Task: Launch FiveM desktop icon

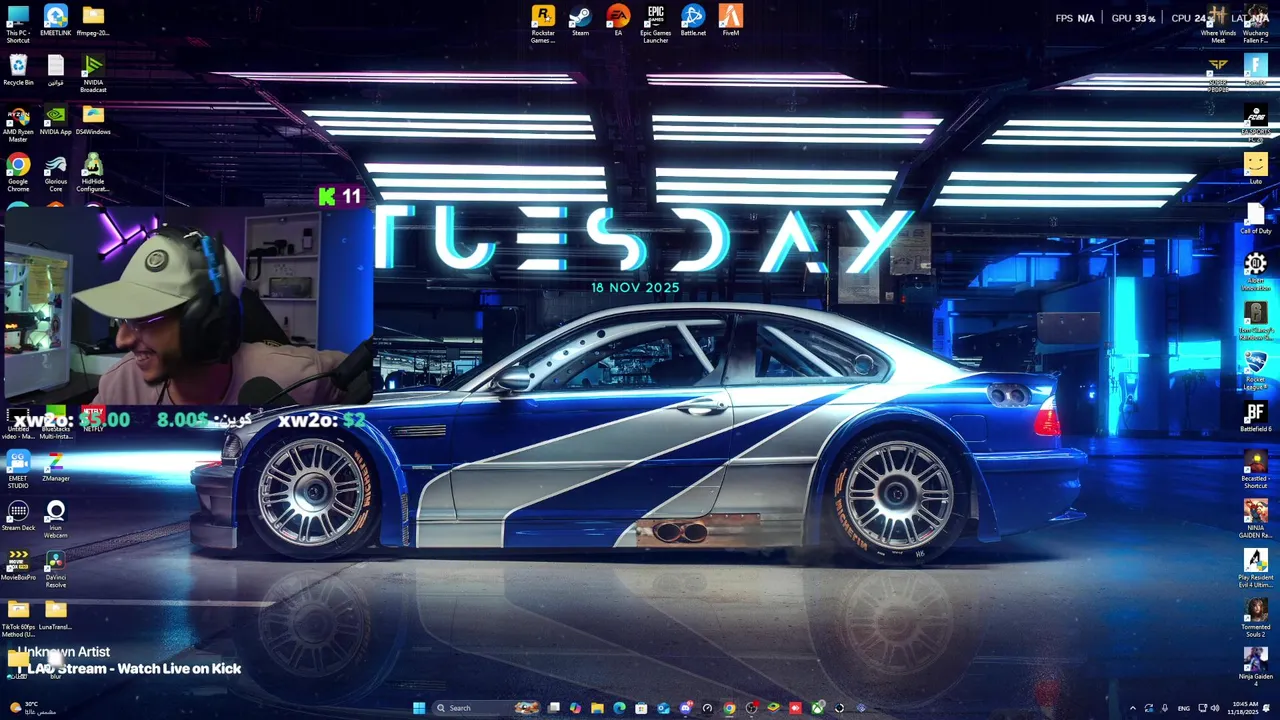Action: (x=731, y=21)
